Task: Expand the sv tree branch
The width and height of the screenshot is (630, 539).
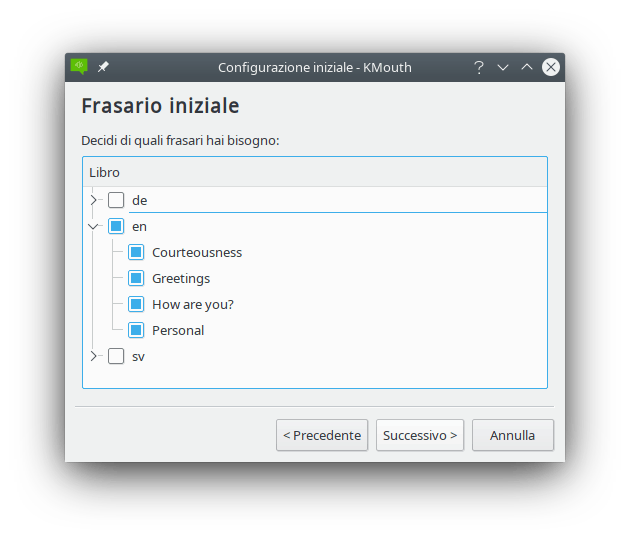Action: [94, 356]
